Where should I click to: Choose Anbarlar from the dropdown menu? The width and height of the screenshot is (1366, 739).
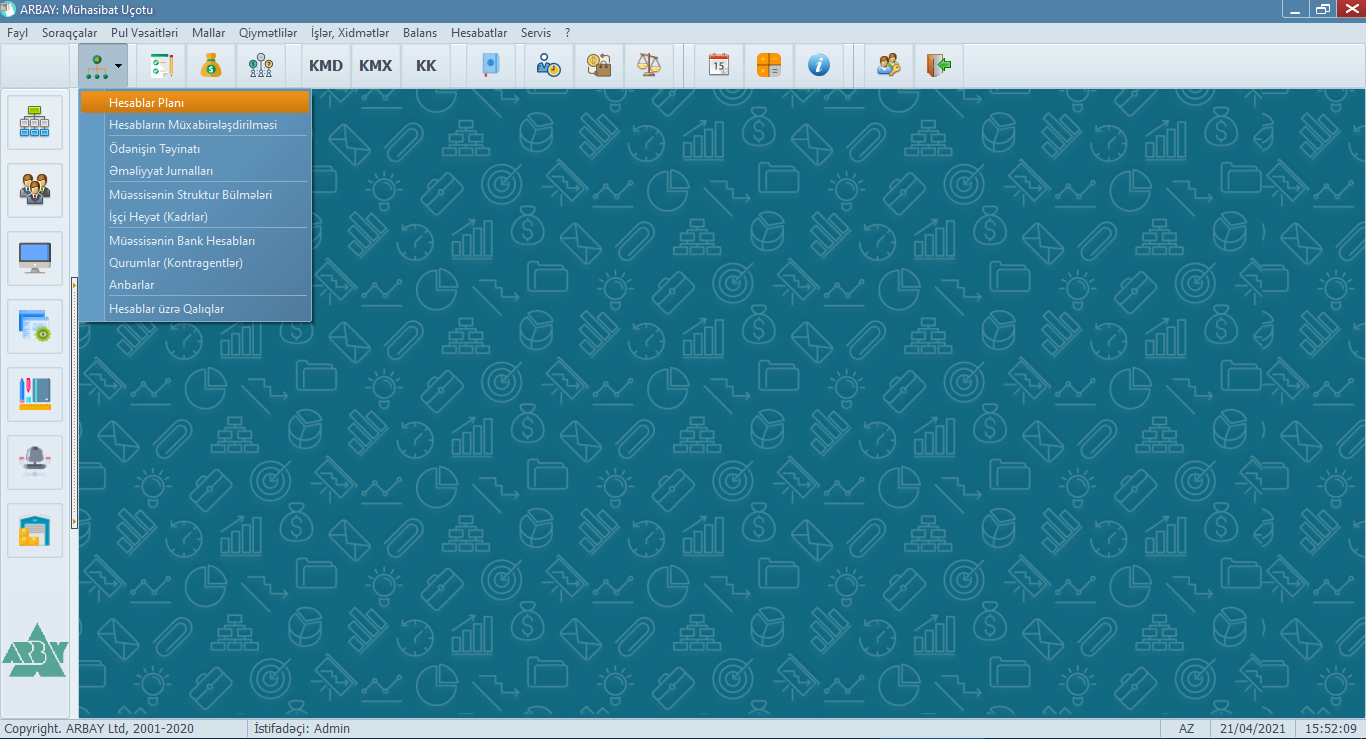click(x=195, y=285)
